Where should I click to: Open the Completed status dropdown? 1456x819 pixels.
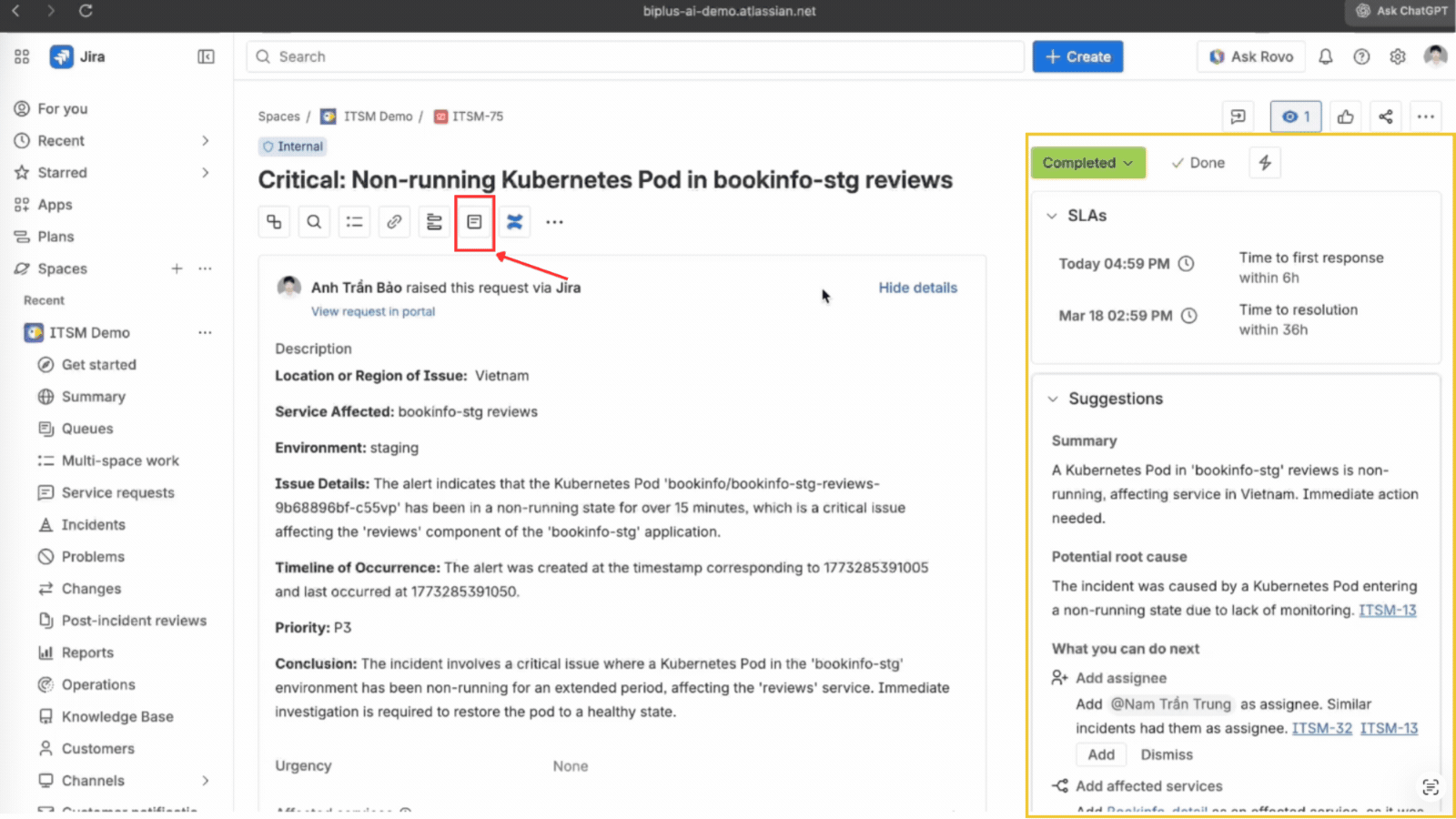coord(1087,163)
